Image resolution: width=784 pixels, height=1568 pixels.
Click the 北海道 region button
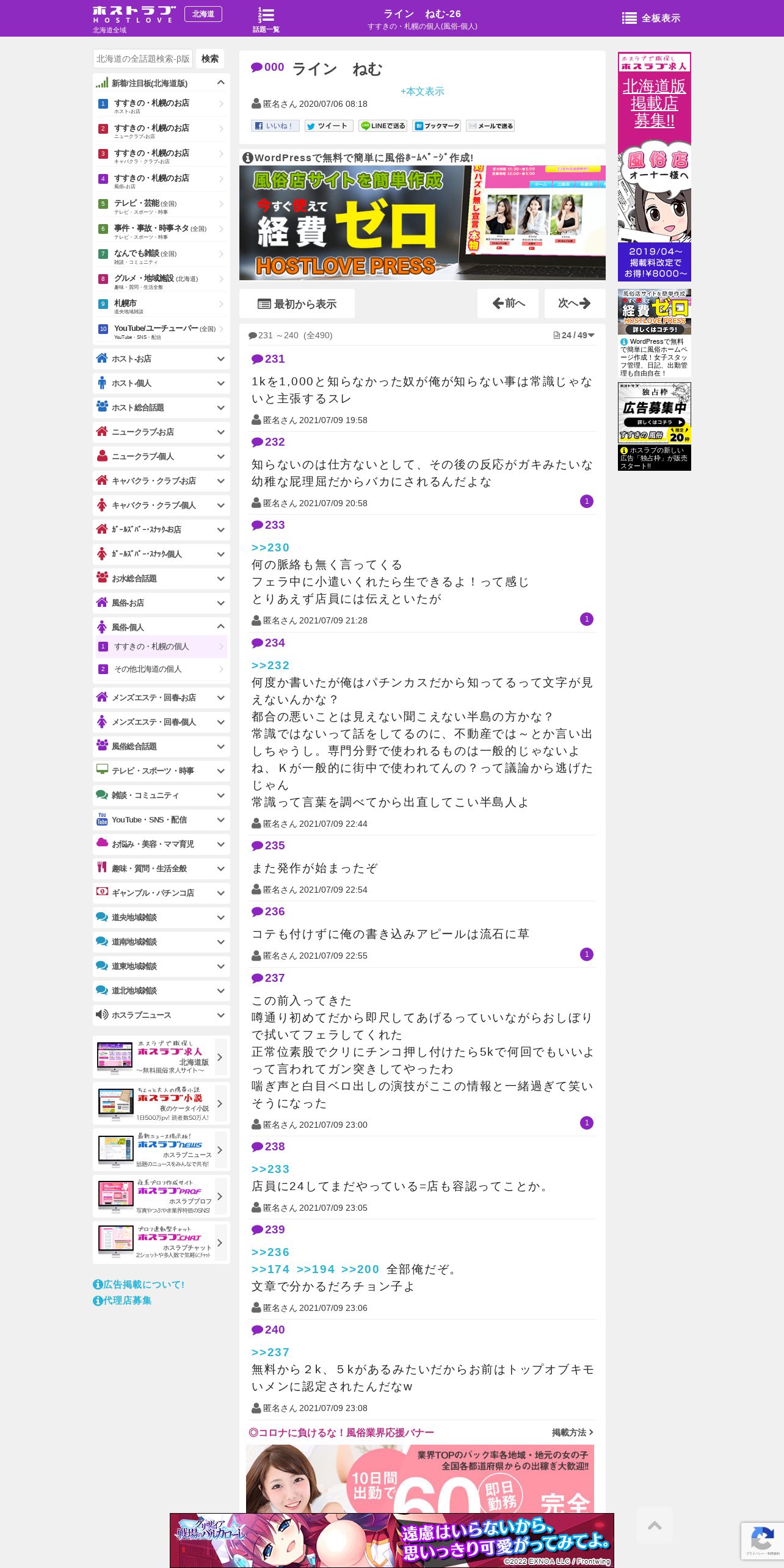coord(203,14)
